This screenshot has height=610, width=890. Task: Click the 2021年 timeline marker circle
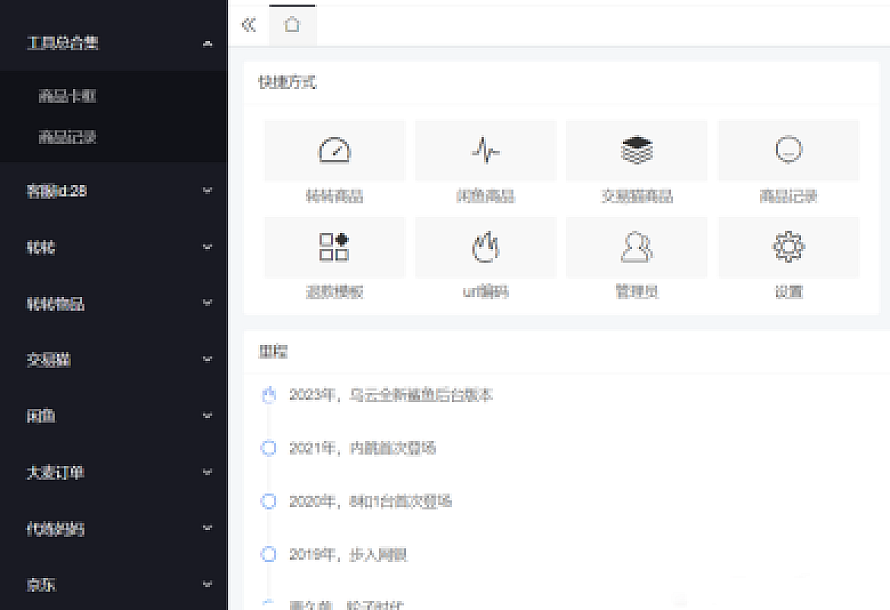pyautogui.click(x=268, y=448)
